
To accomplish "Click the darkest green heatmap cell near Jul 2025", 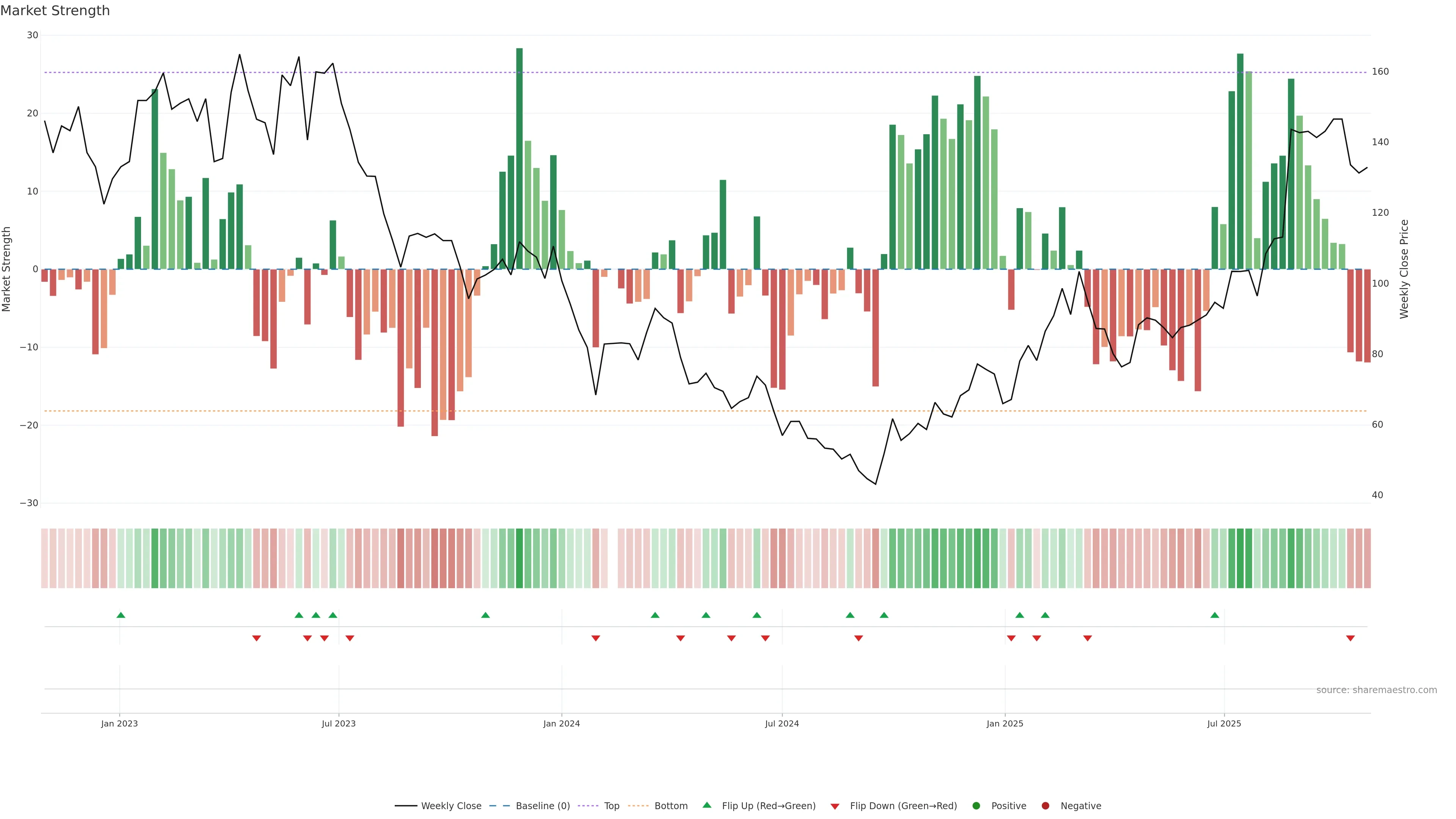I will [1240, 559].
